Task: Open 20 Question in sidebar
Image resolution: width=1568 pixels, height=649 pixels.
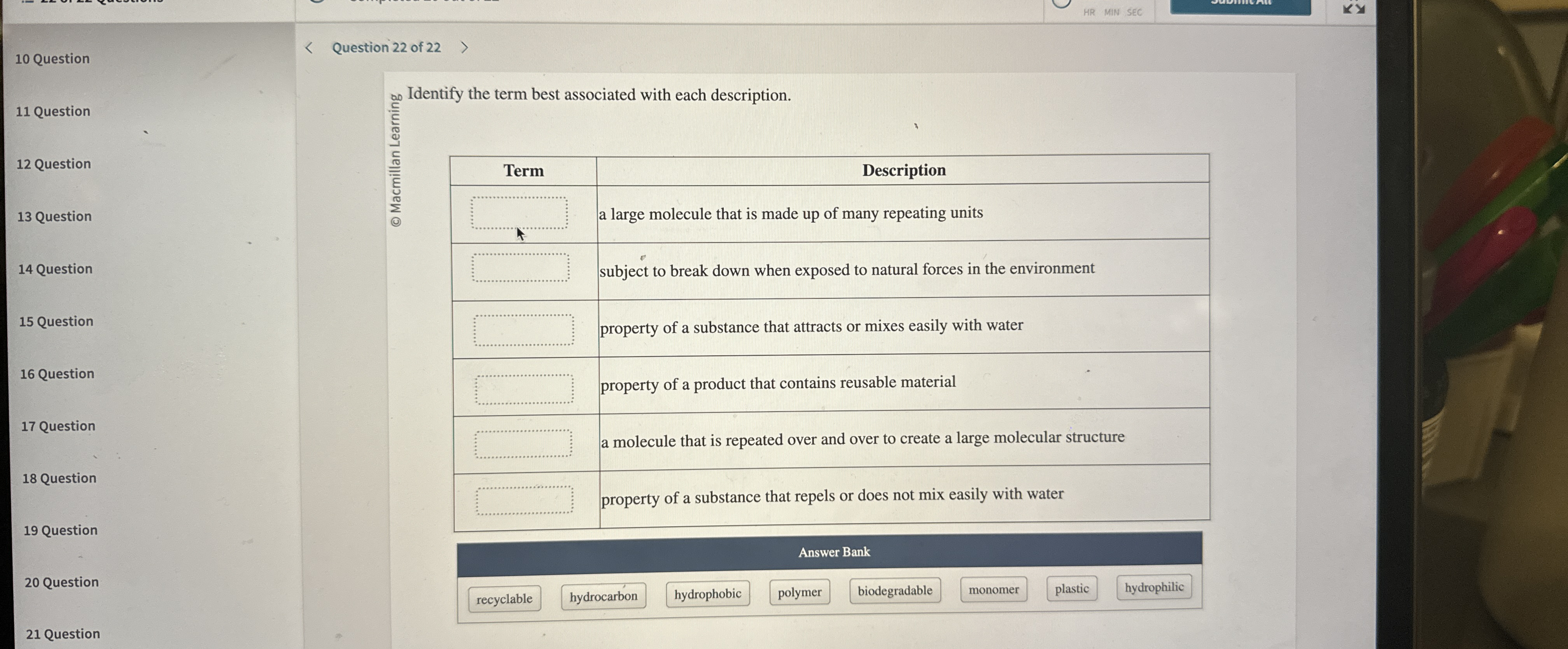Action: [x=61, y=582]
